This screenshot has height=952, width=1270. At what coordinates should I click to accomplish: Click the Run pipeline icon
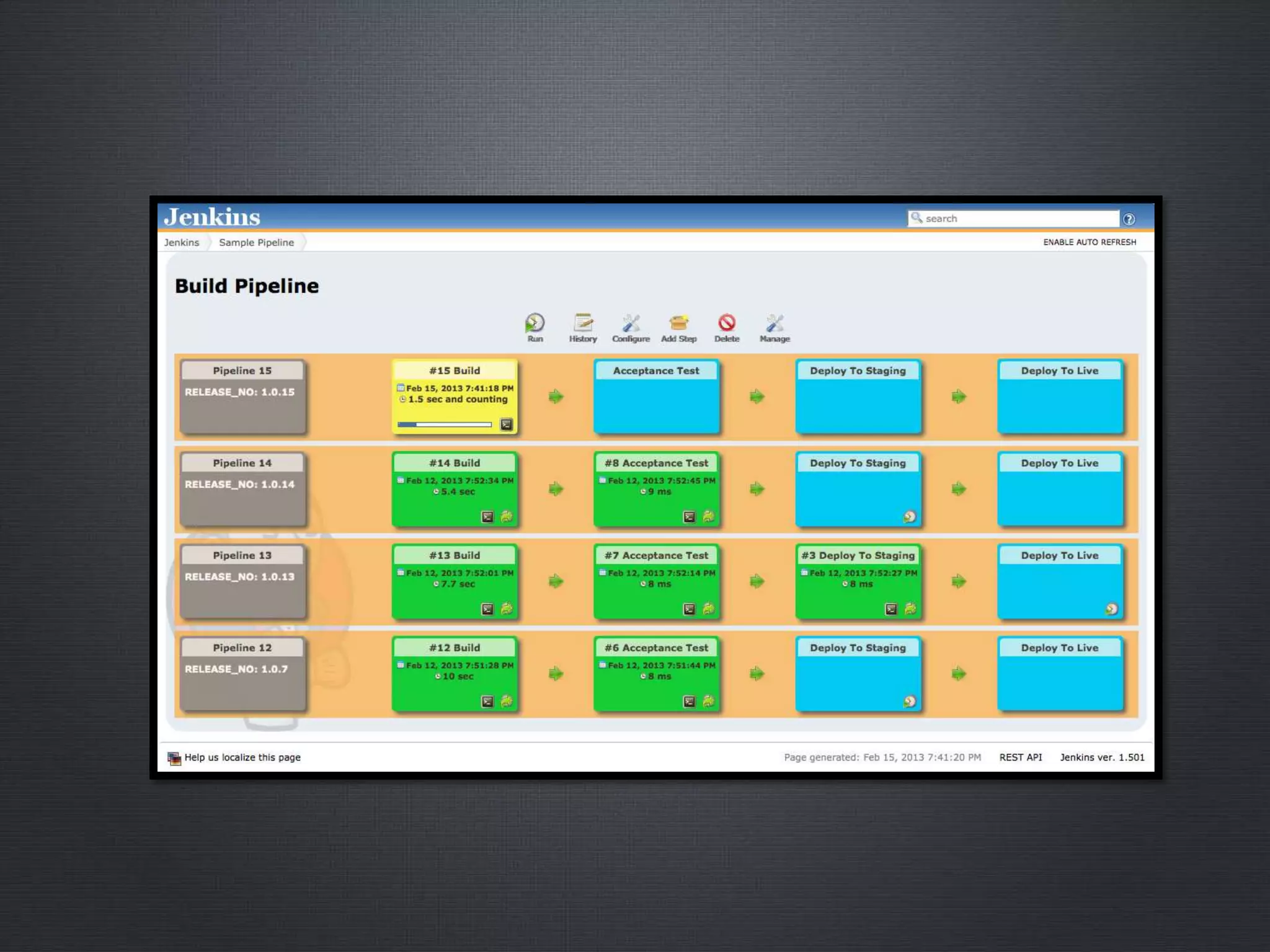535,324
